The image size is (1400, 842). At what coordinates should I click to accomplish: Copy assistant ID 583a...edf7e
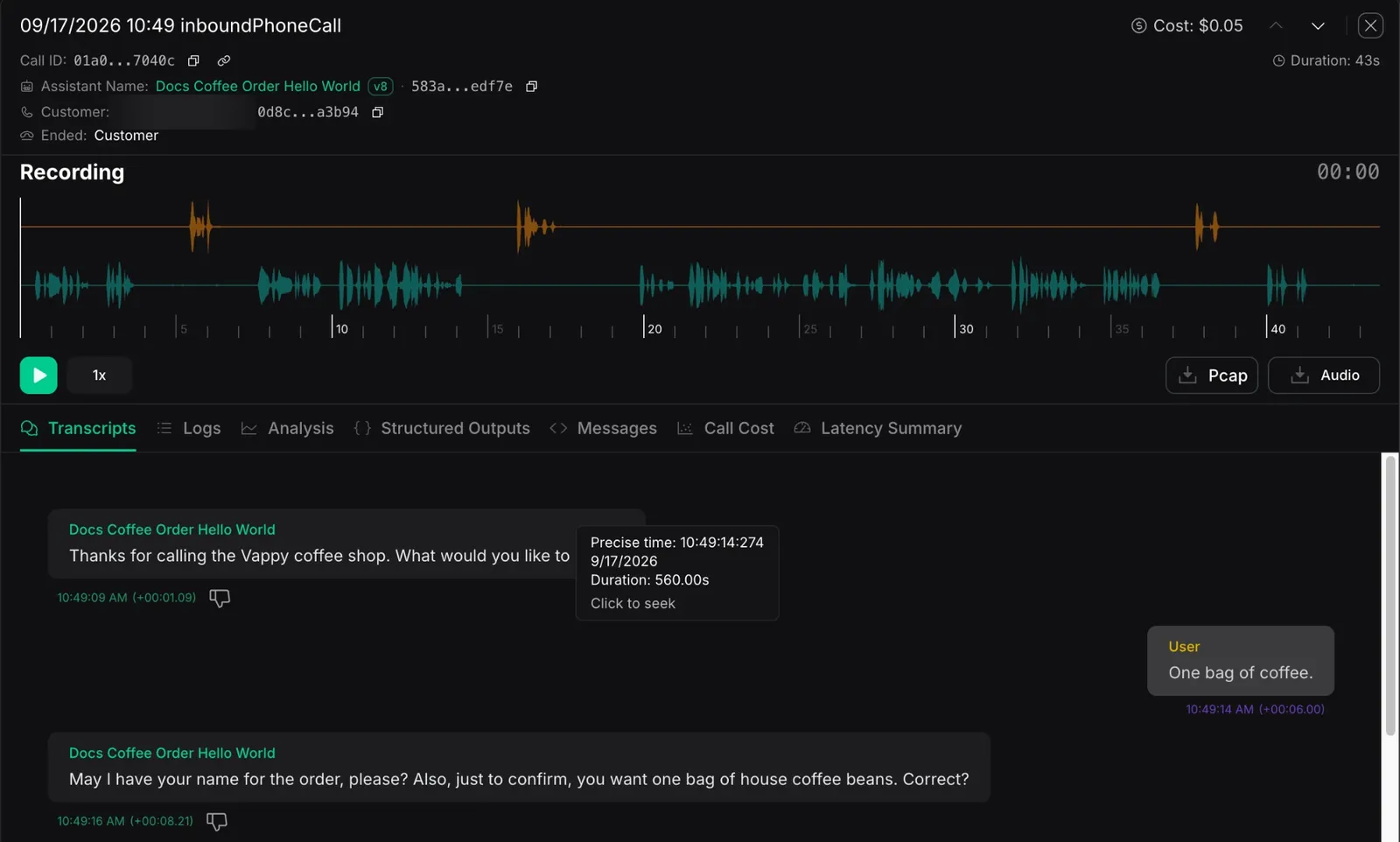tap(531, 86)
